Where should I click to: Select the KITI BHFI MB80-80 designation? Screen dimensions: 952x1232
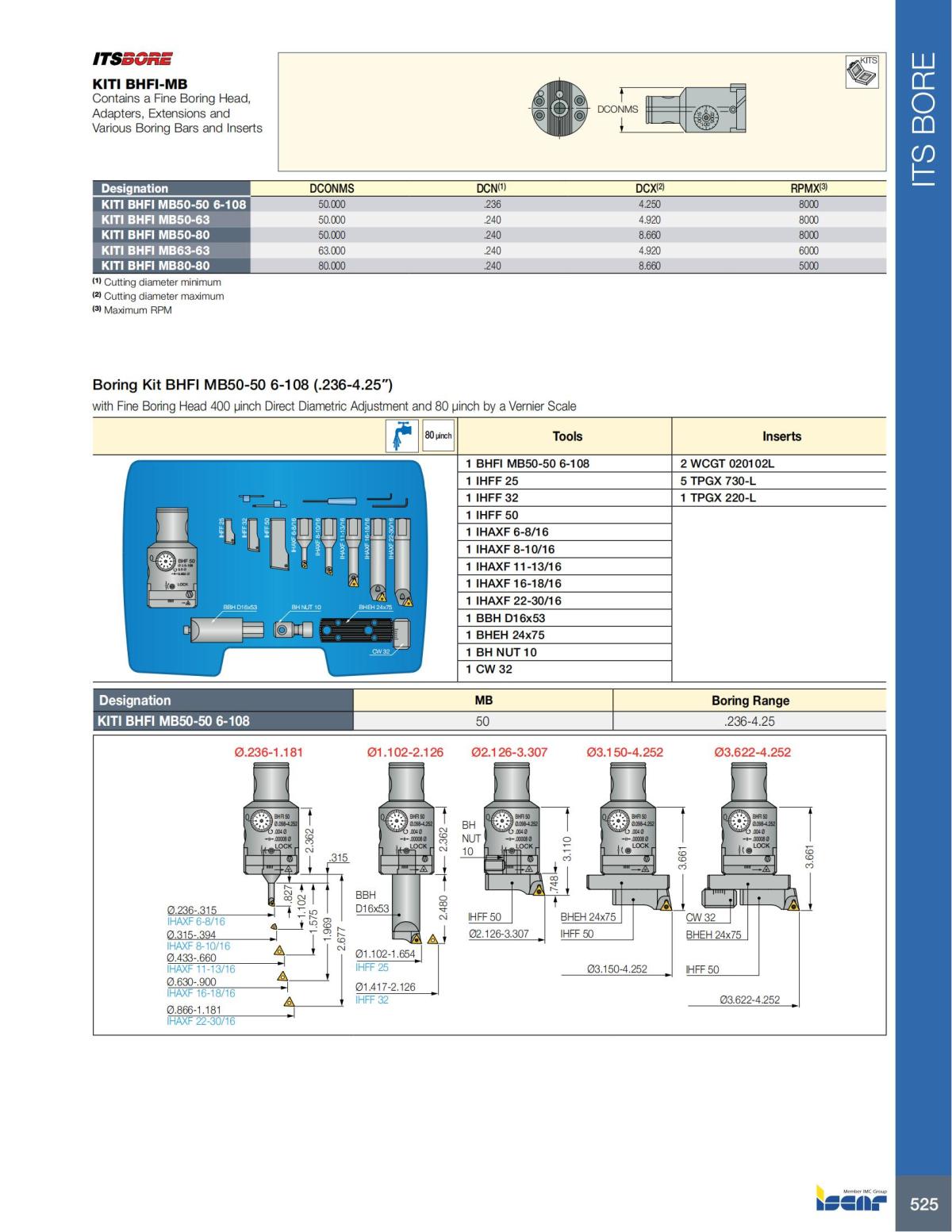coord(155,266)
